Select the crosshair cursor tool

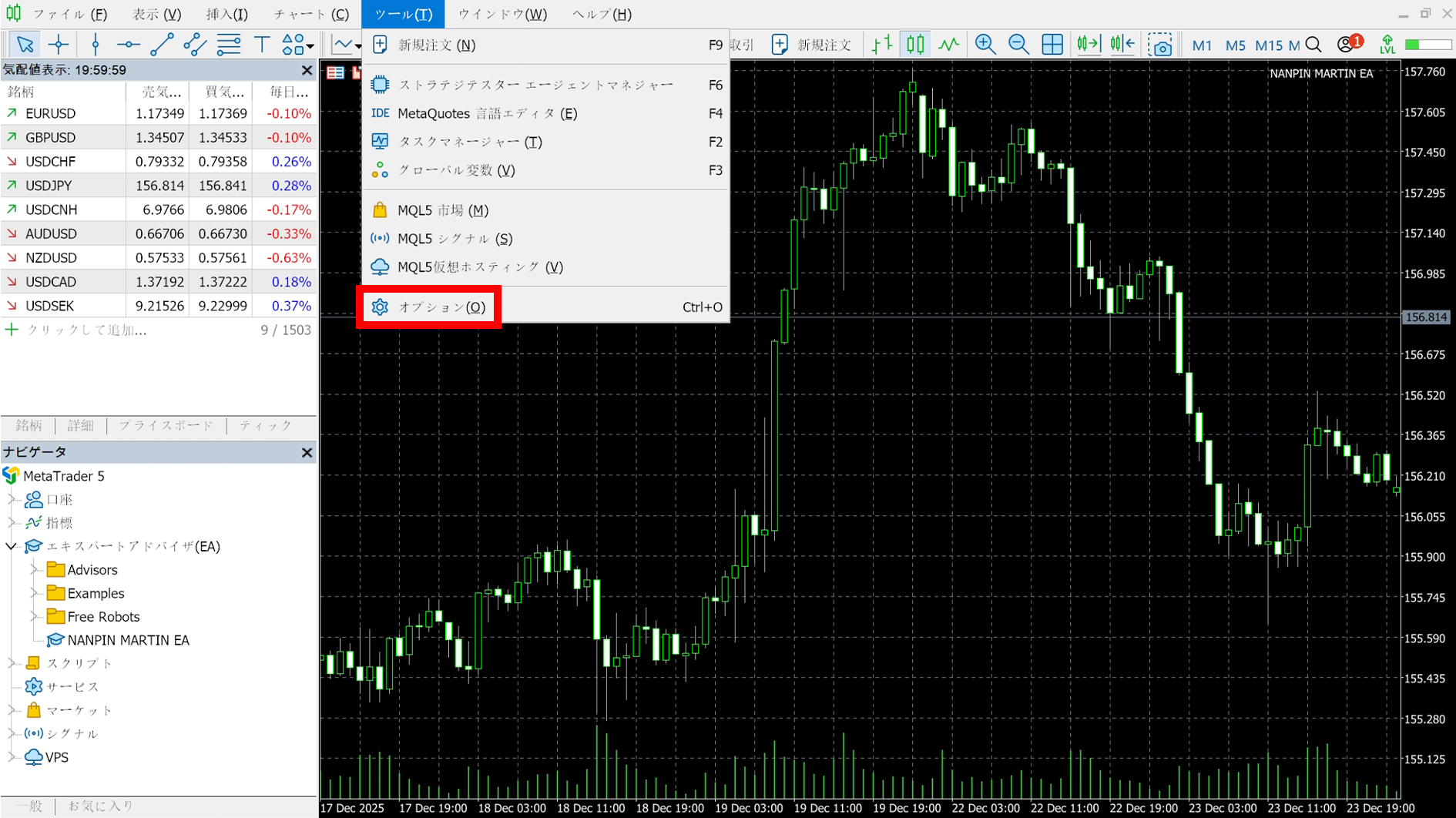(59, 45)
